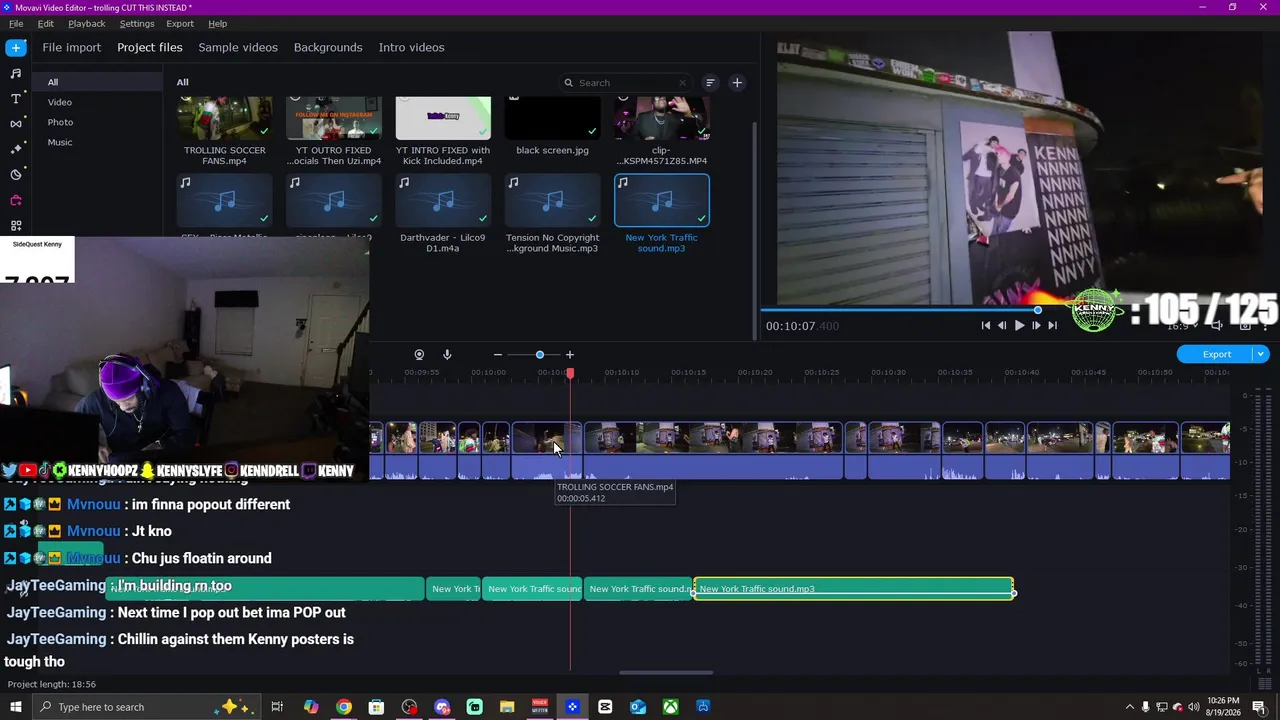The width and height of the screenshot is (1280, 720).
Task: Clear the media search with X icon
Action: (683, 83)
